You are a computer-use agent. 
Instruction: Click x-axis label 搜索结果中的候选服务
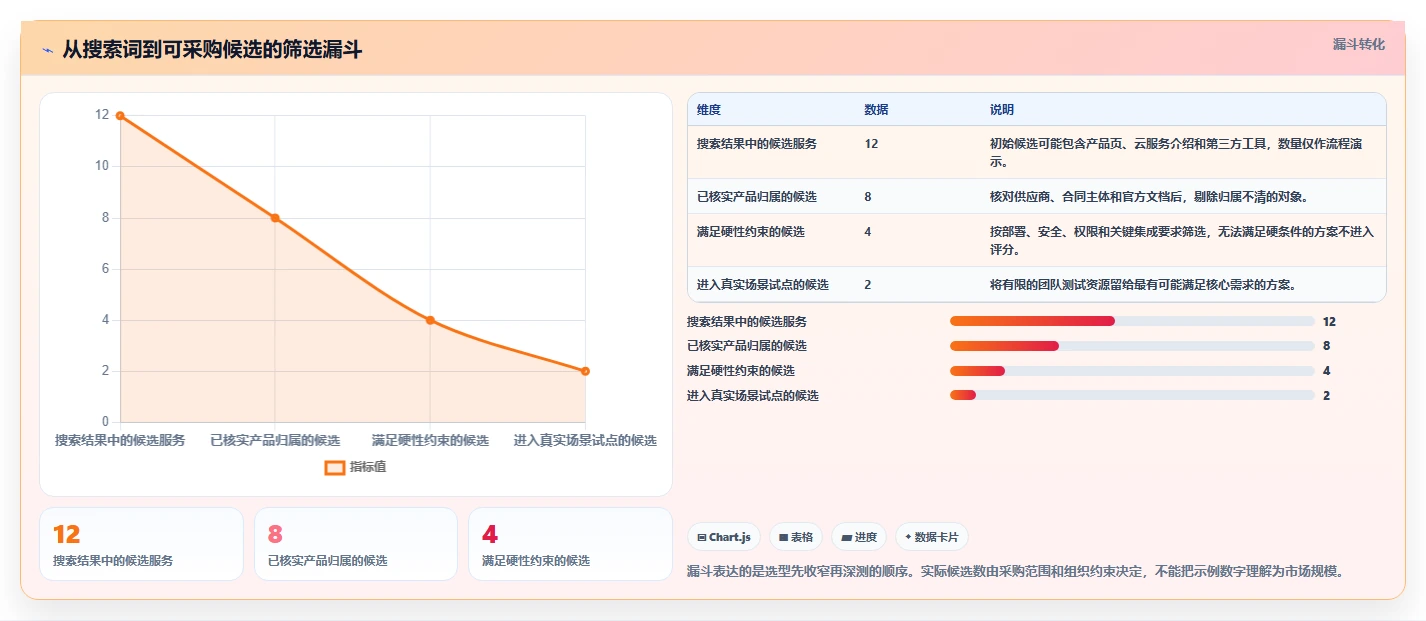click(120, 440)
